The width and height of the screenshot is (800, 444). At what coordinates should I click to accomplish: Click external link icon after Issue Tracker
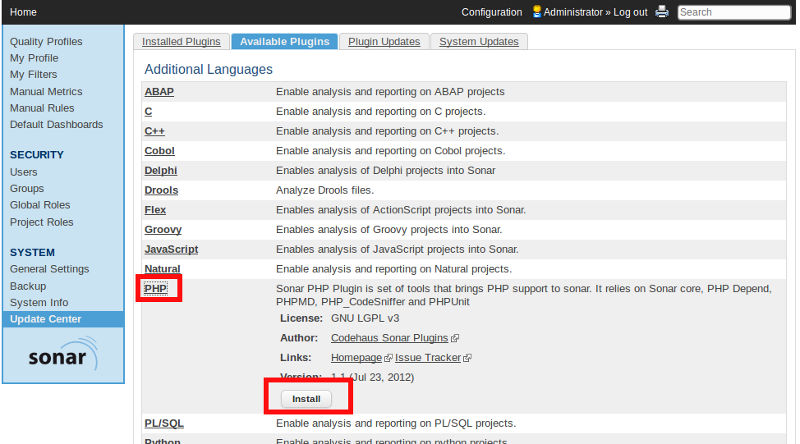[467, 358]
